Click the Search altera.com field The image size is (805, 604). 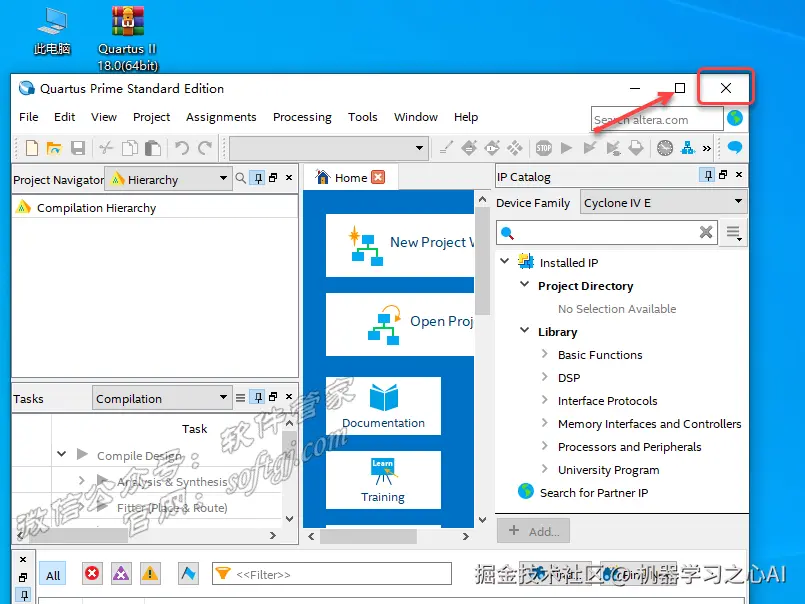[657, 119]
